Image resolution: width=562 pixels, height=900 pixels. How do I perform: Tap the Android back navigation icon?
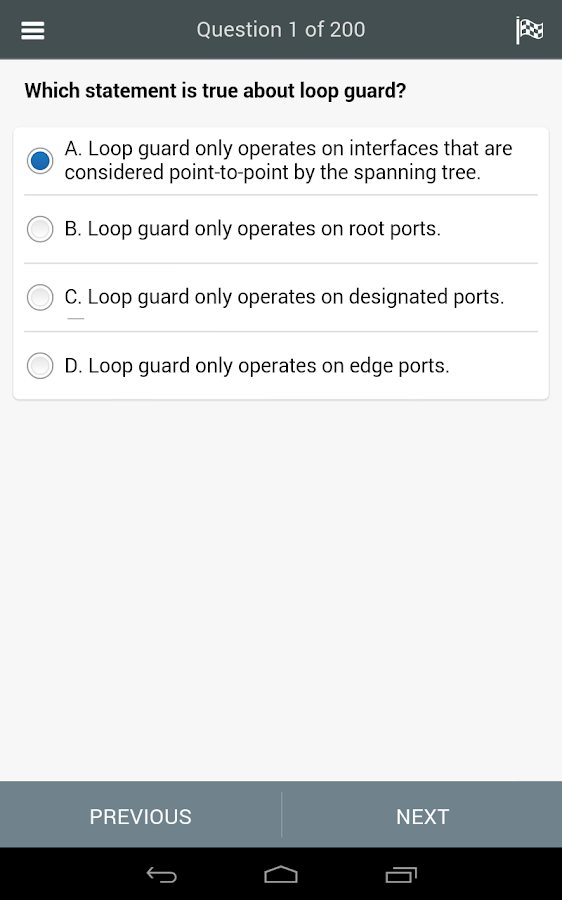coord(161,874)
